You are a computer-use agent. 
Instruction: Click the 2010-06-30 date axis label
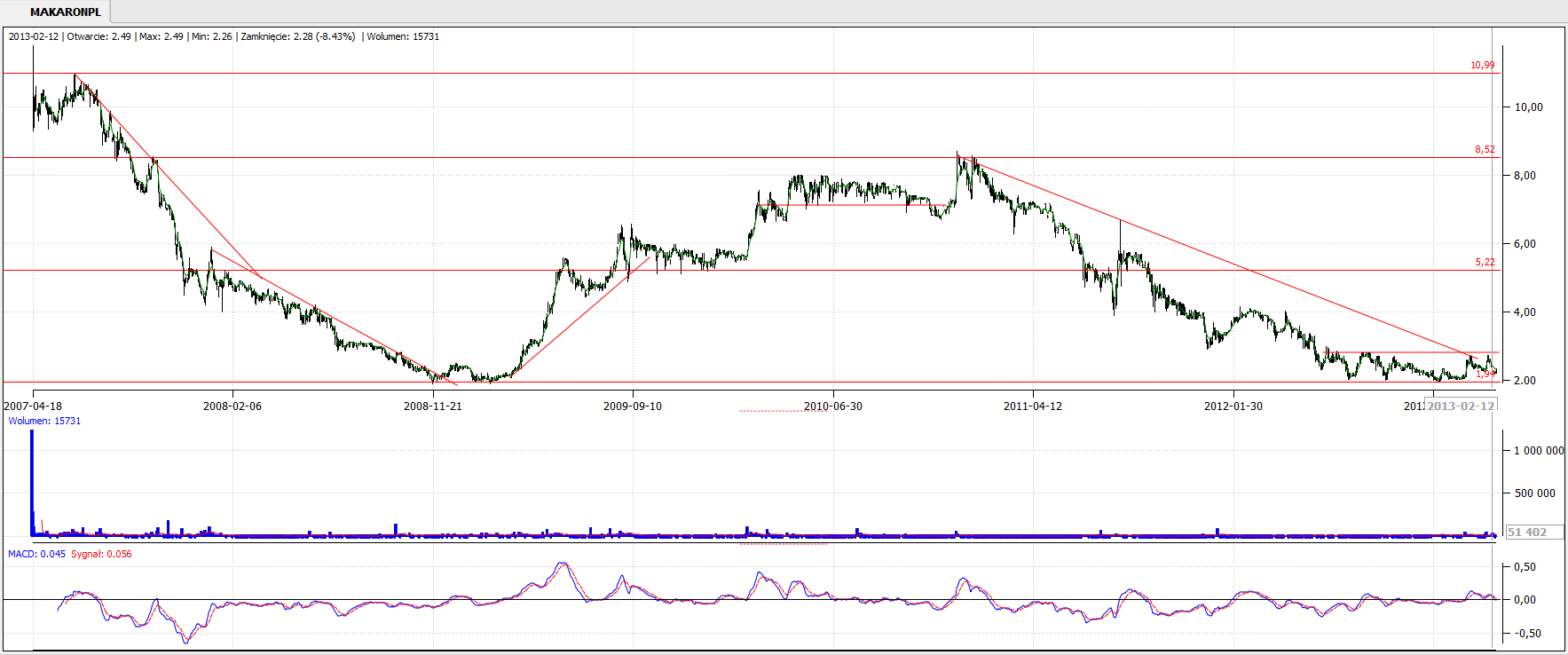(x=832, y=406)
